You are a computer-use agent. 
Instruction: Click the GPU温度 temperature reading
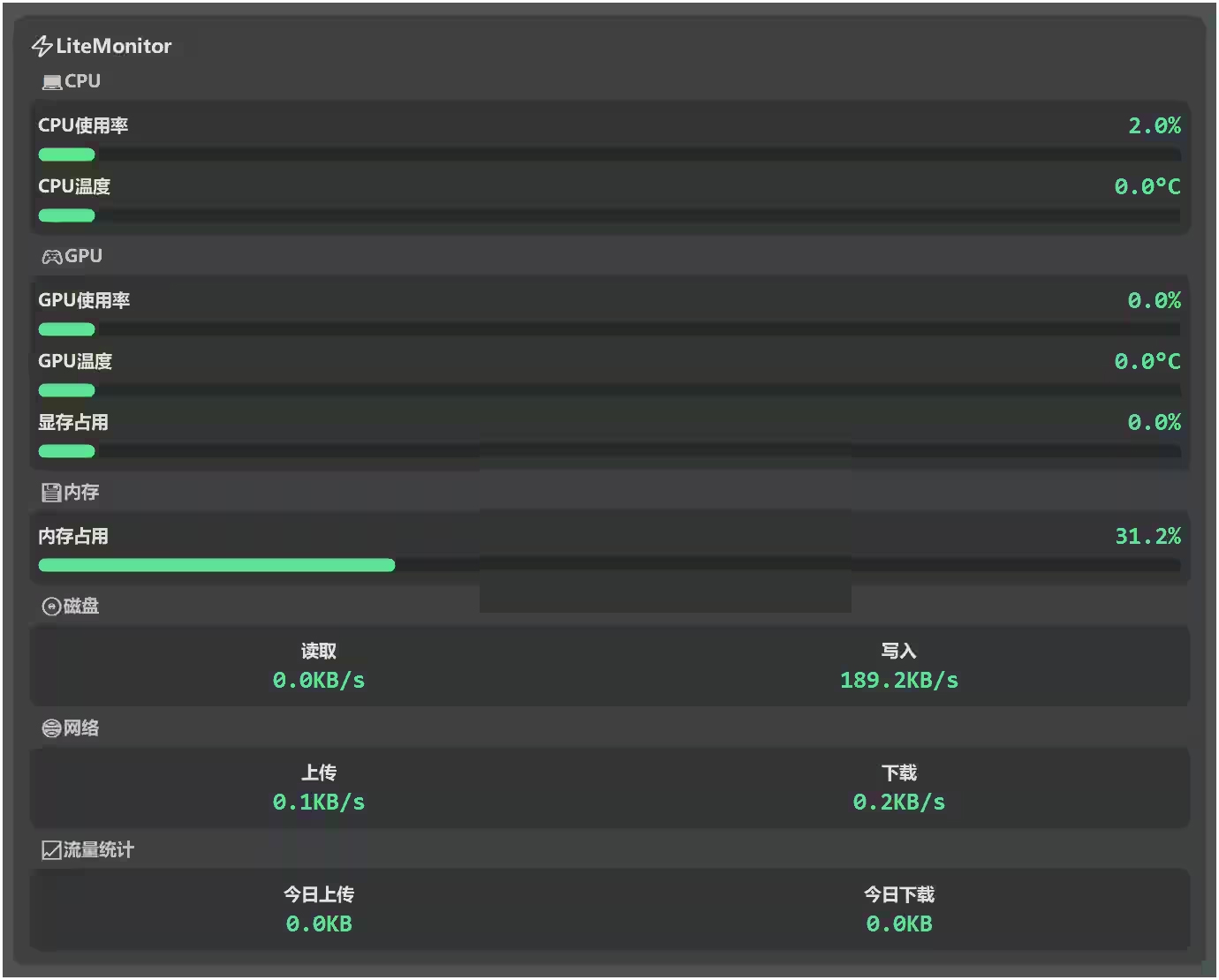(x=1147, y=362)
